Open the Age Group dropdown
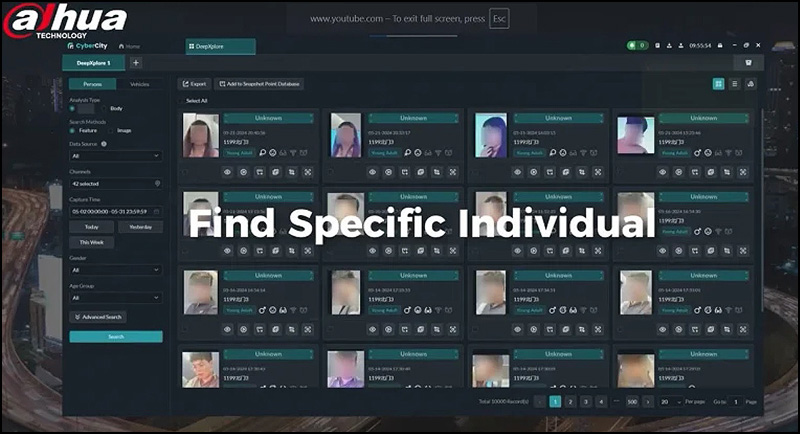This screenshot has width=800, height=434. pos(116,297)
